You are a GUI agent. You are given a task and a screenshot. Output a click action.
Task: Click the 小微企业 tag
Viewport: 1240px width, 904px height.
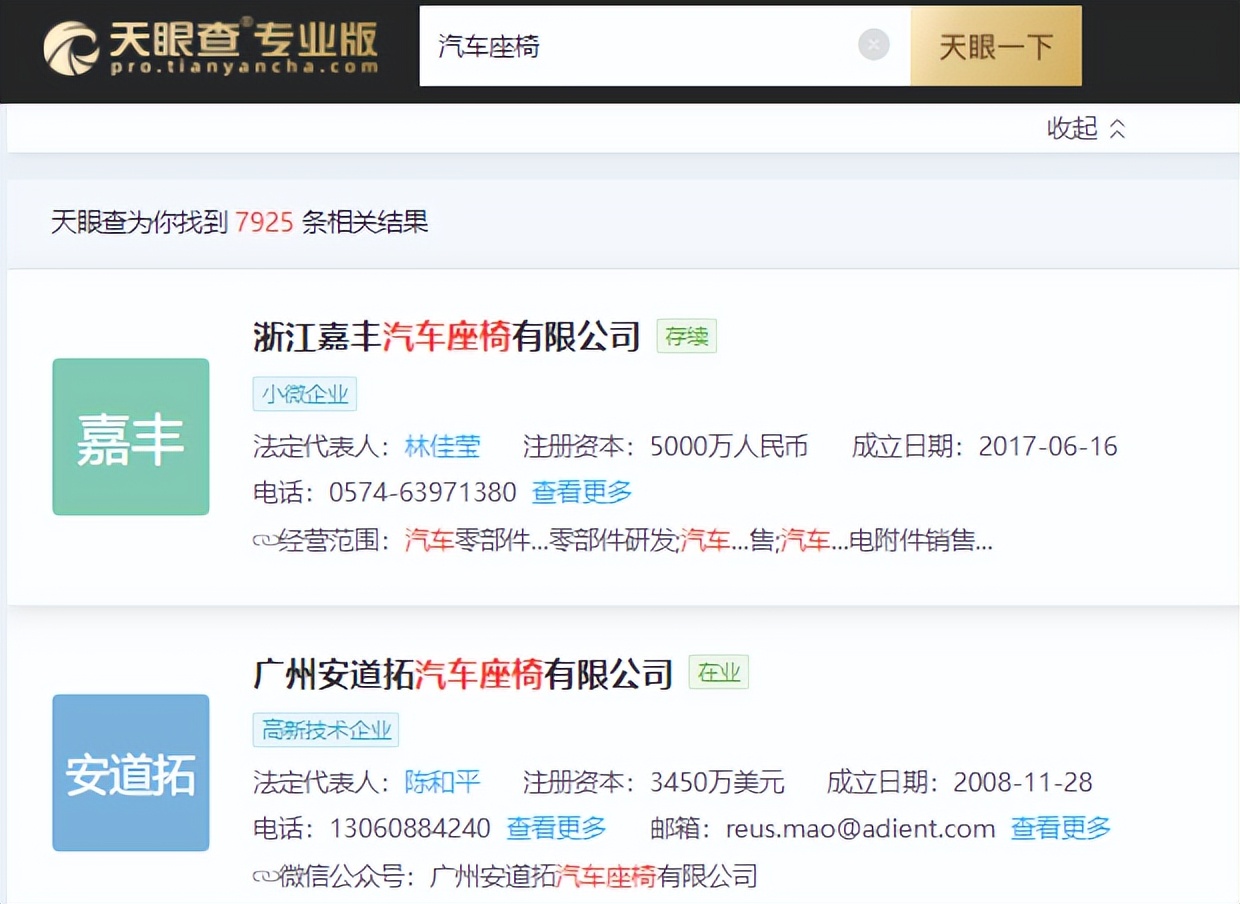point(305,394)
